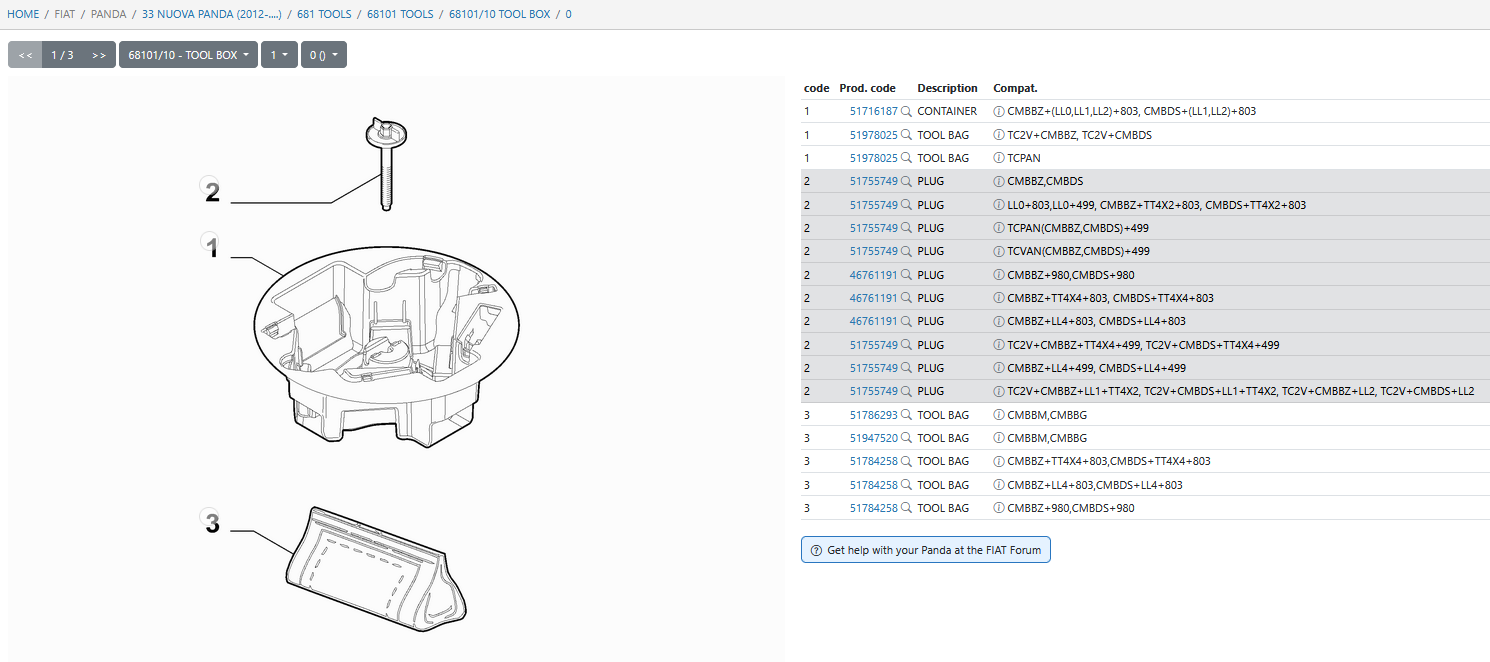The height and width of the screenshot is (662, 1490).
Task: Open product code 51716187 link
Action: click(873, 112)
